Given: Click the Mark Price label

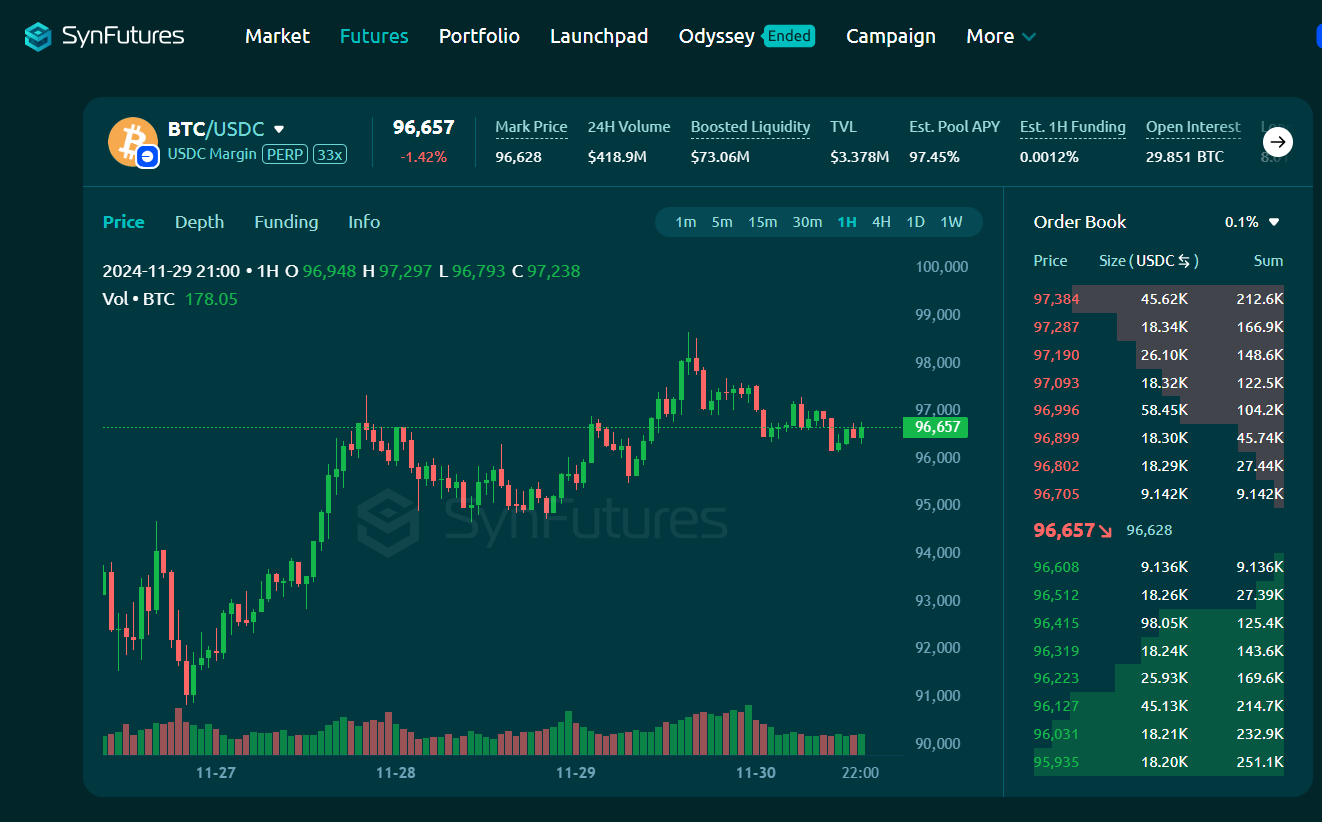Looking at the screenshot, I should tap(531, 127).
